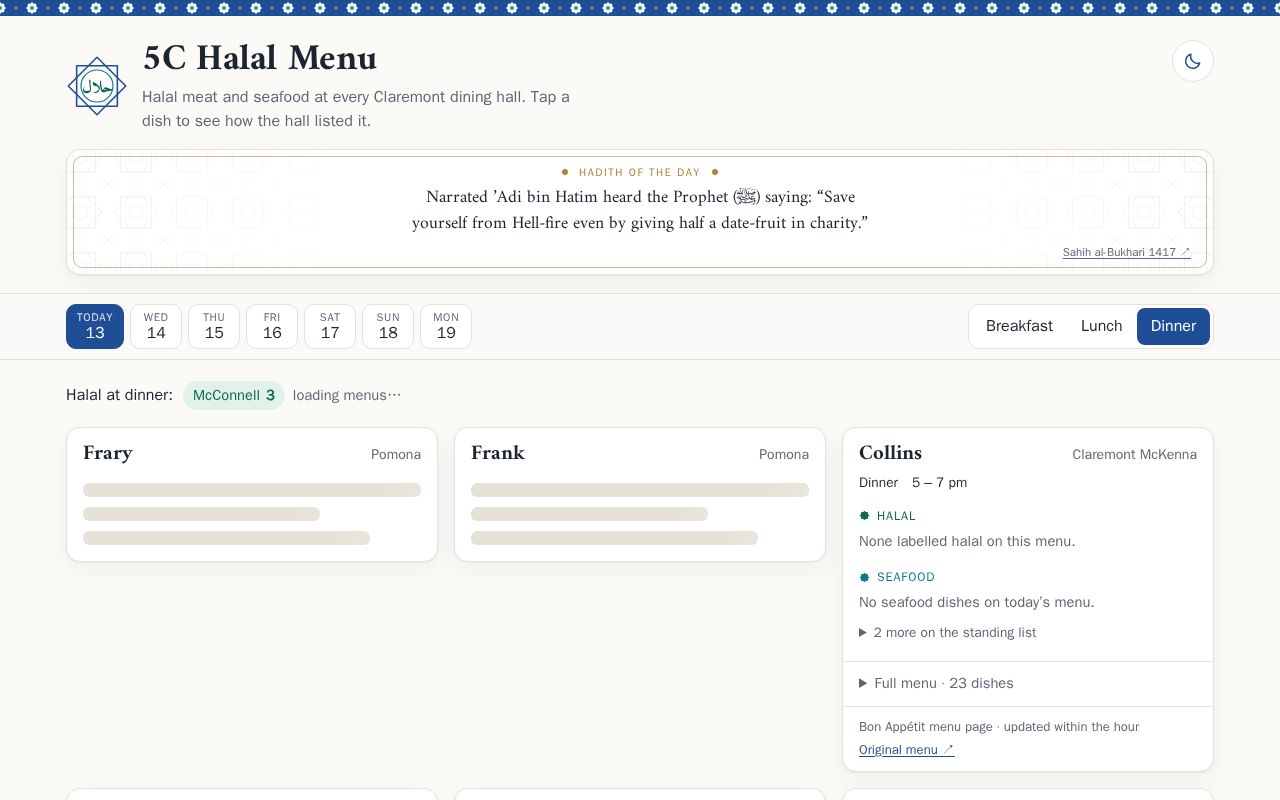Screen dimensions: 1280x800
Task: Select Wed 14 date
Action: tap(156, 326)
